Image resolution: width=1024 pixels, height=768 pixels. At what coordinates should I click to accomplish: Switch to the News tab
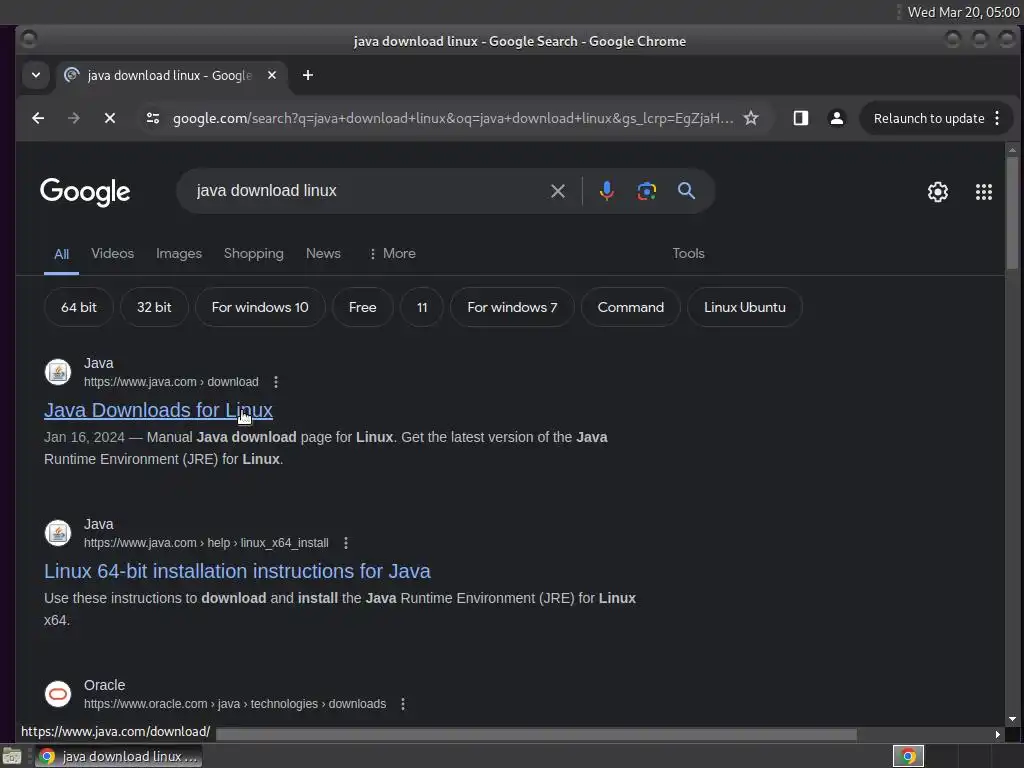point(323,253)
